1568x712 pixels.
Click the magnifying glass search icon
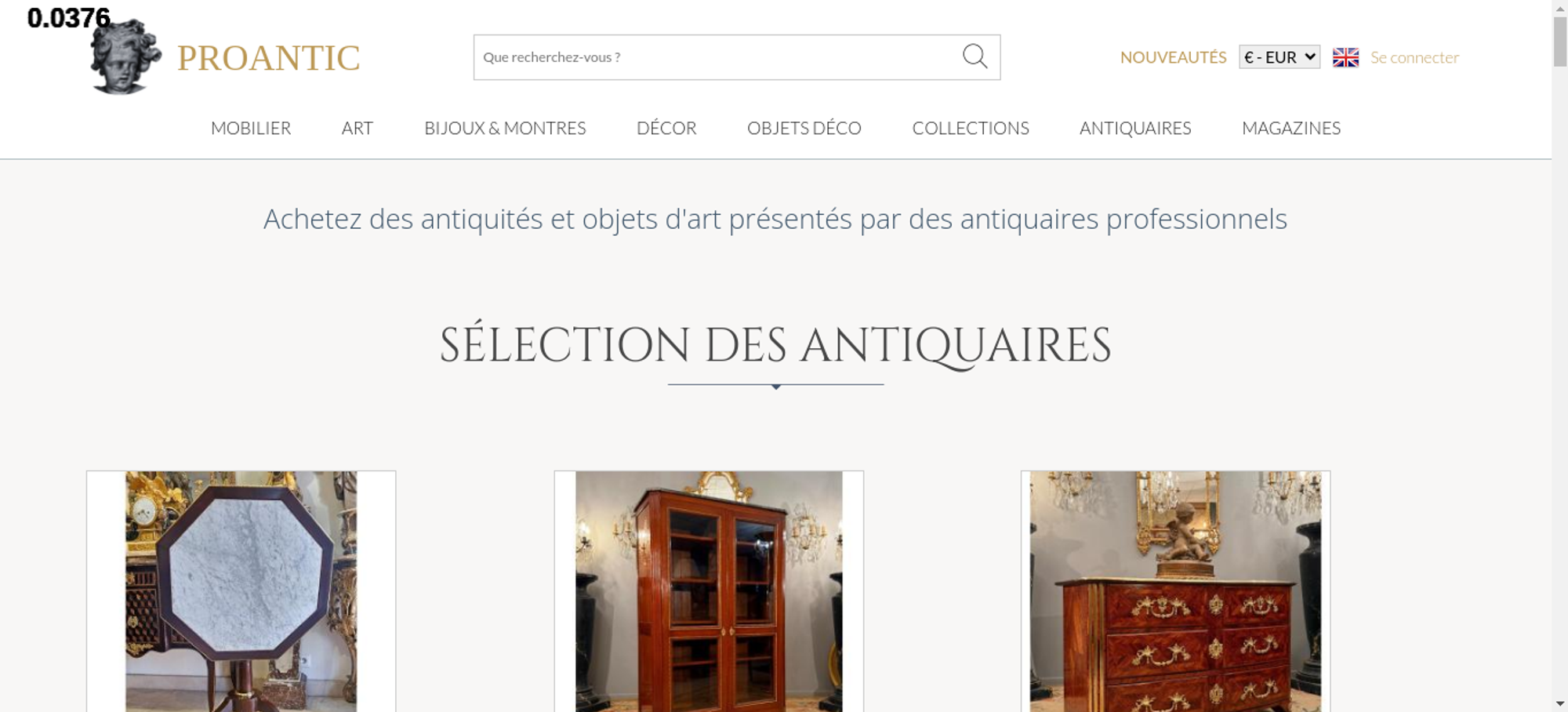click(975, 56)
